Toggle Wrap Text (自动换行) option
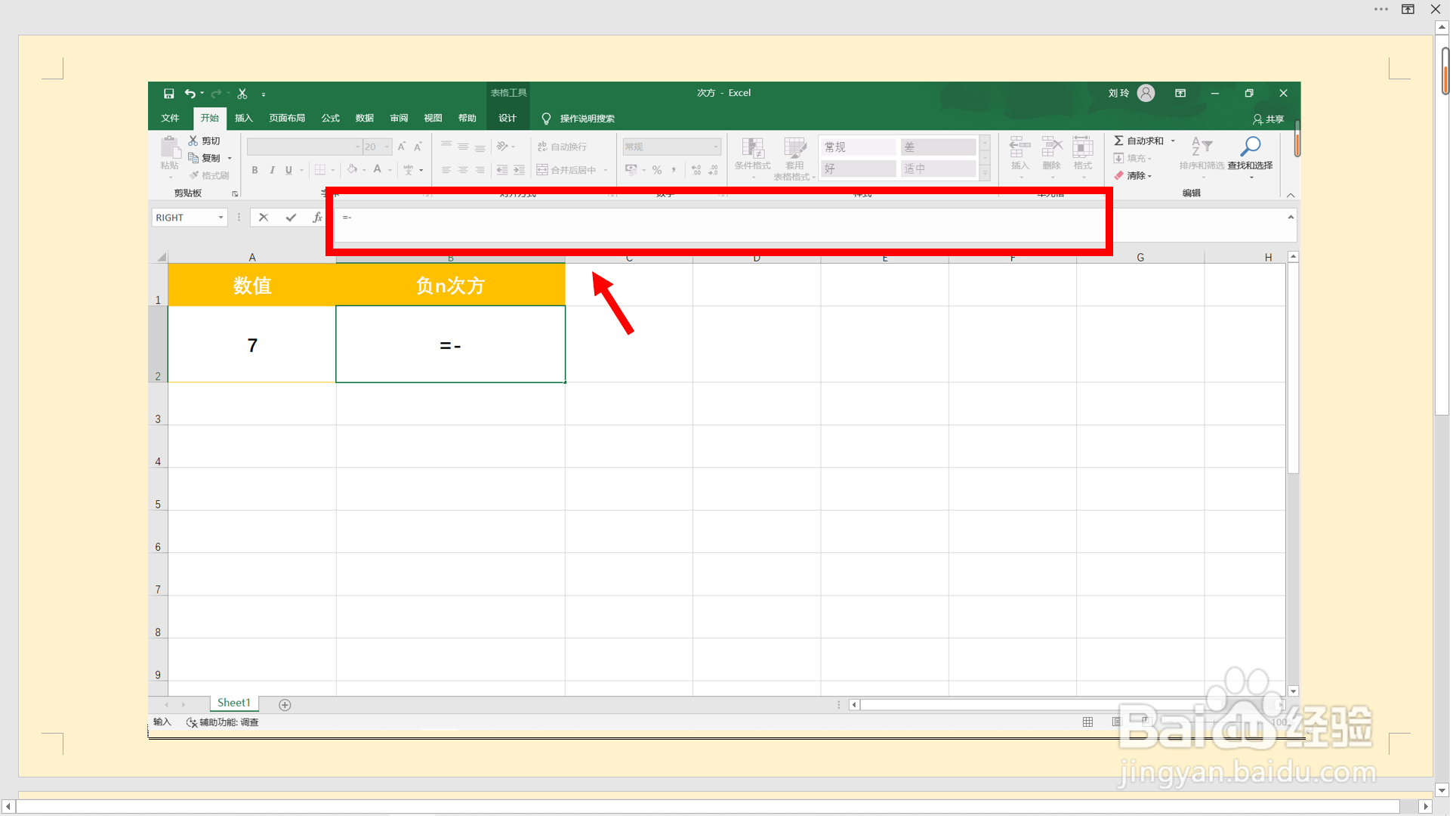 click(x=562, y=147)
